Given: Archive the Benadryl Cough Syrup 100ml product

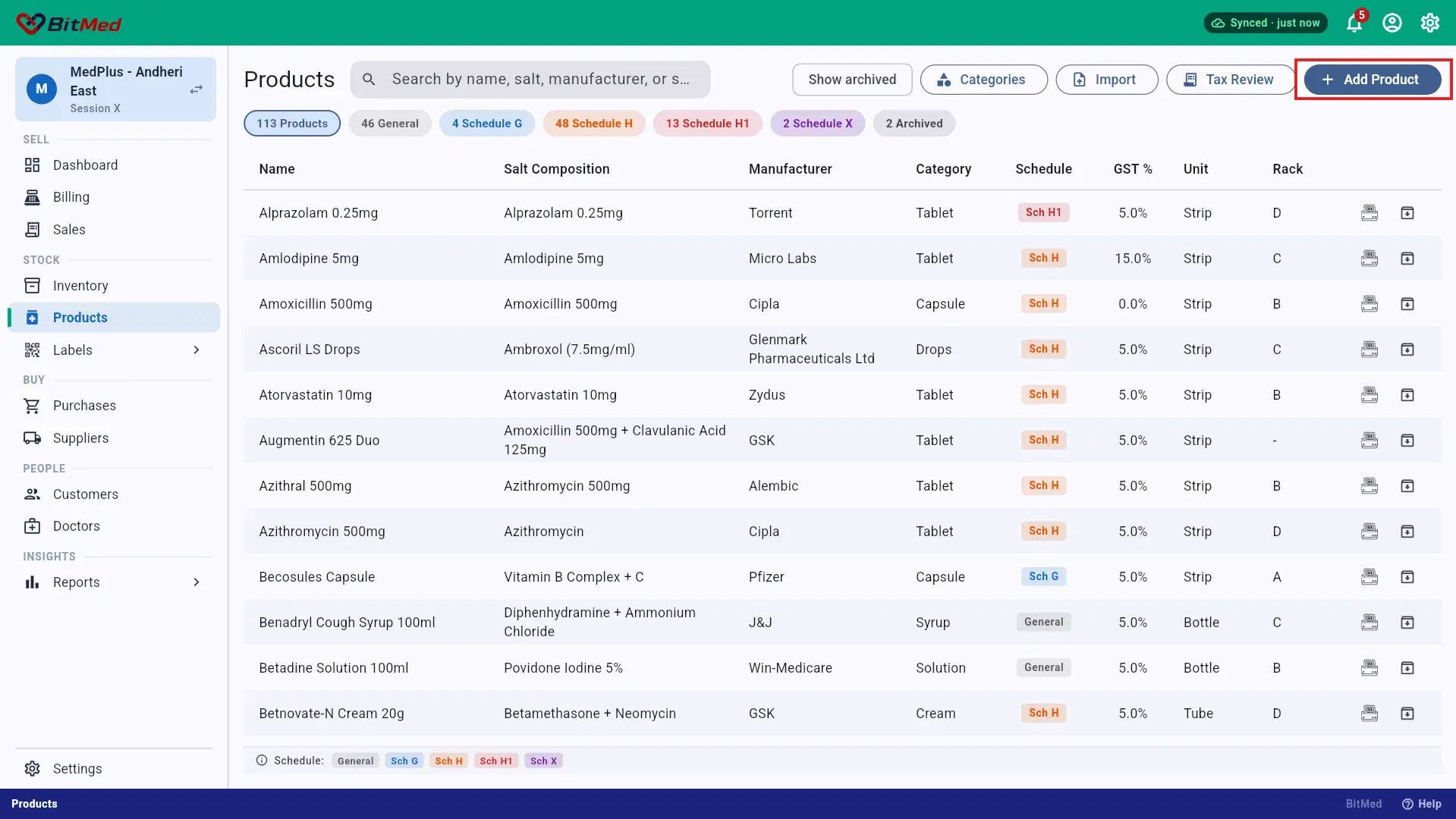Looking at the screenshot, I should (1407, 623).
